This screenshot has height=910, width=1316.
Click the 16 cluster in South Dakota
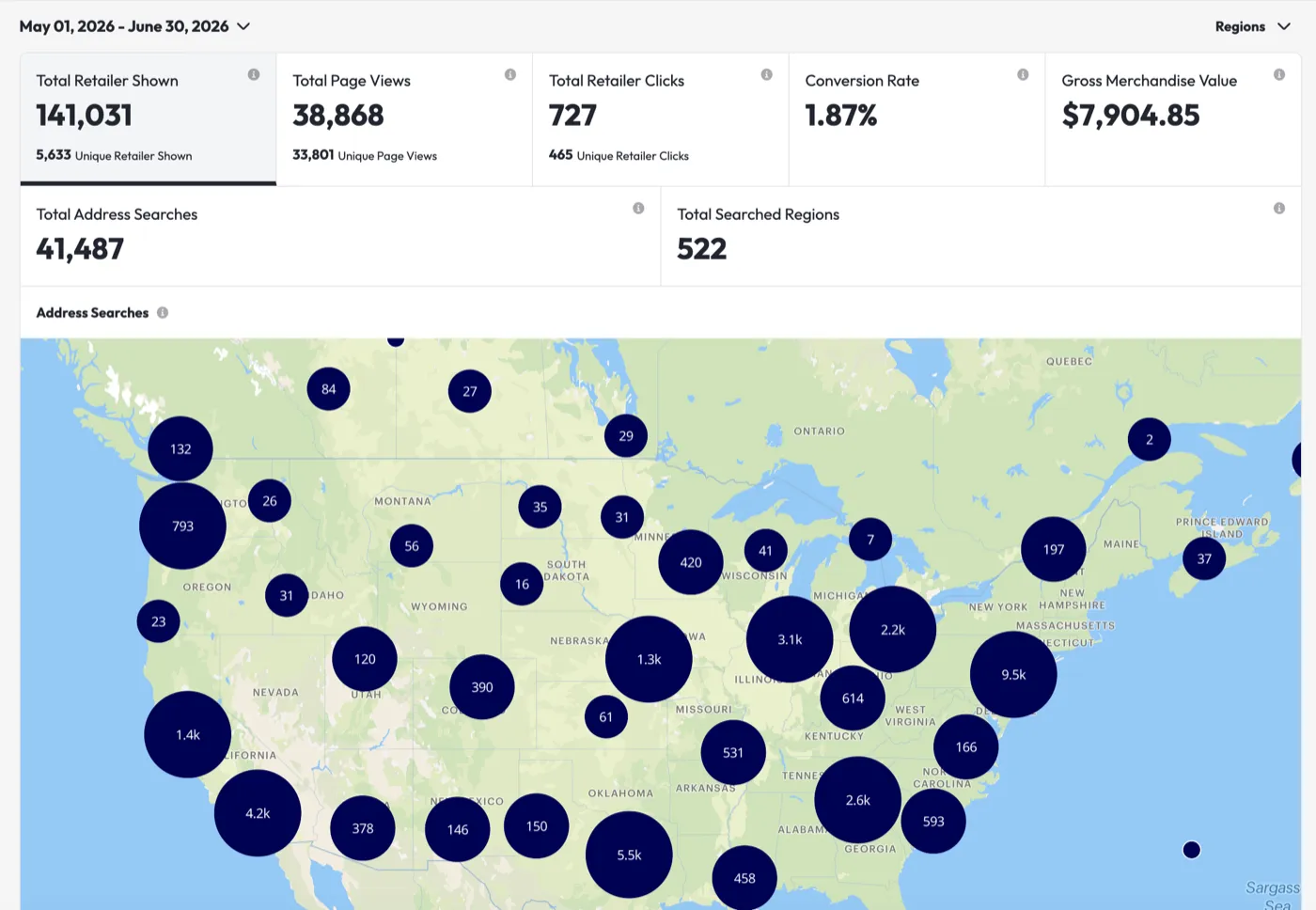click(522, 584)
